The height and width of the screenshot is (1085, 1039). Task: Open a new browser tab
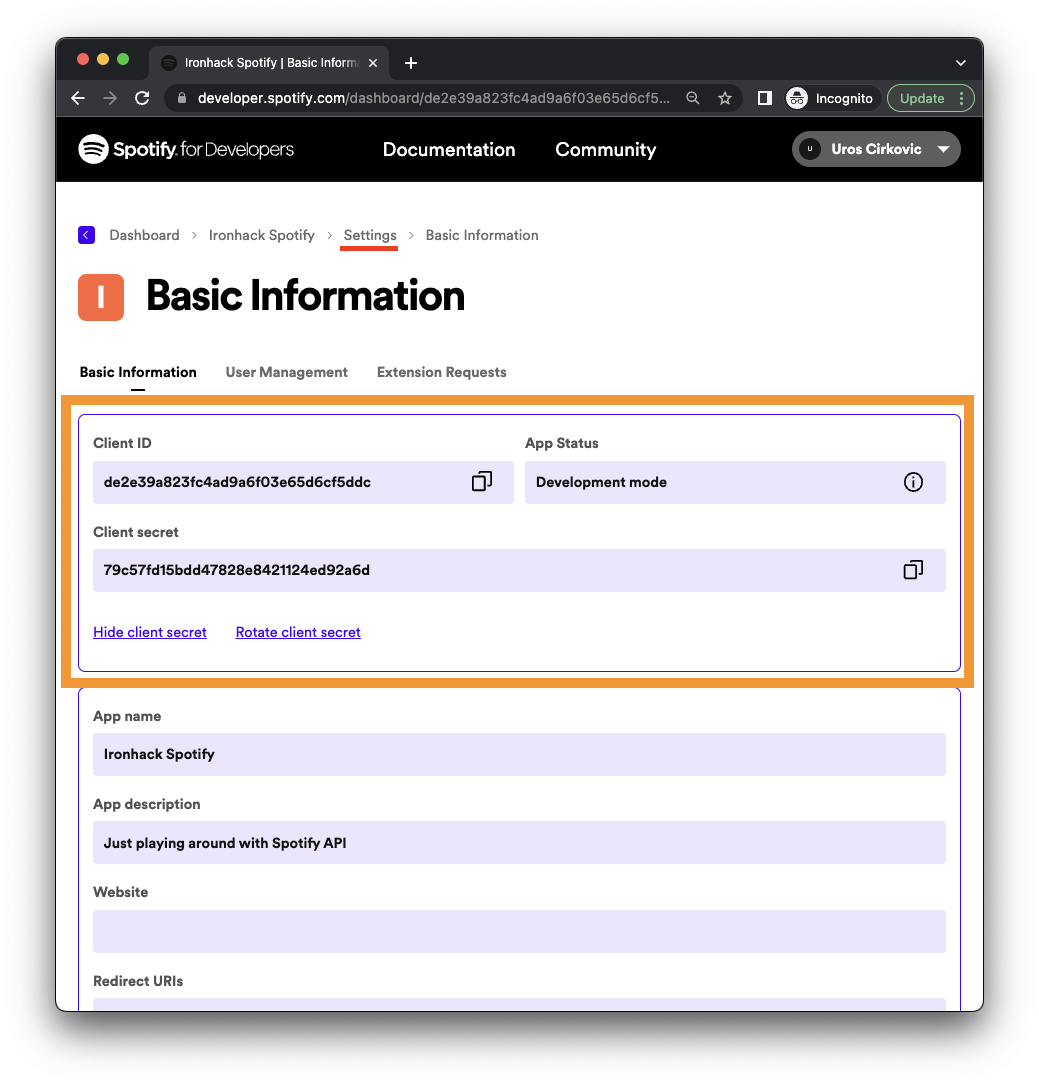(x=411, y=63)
